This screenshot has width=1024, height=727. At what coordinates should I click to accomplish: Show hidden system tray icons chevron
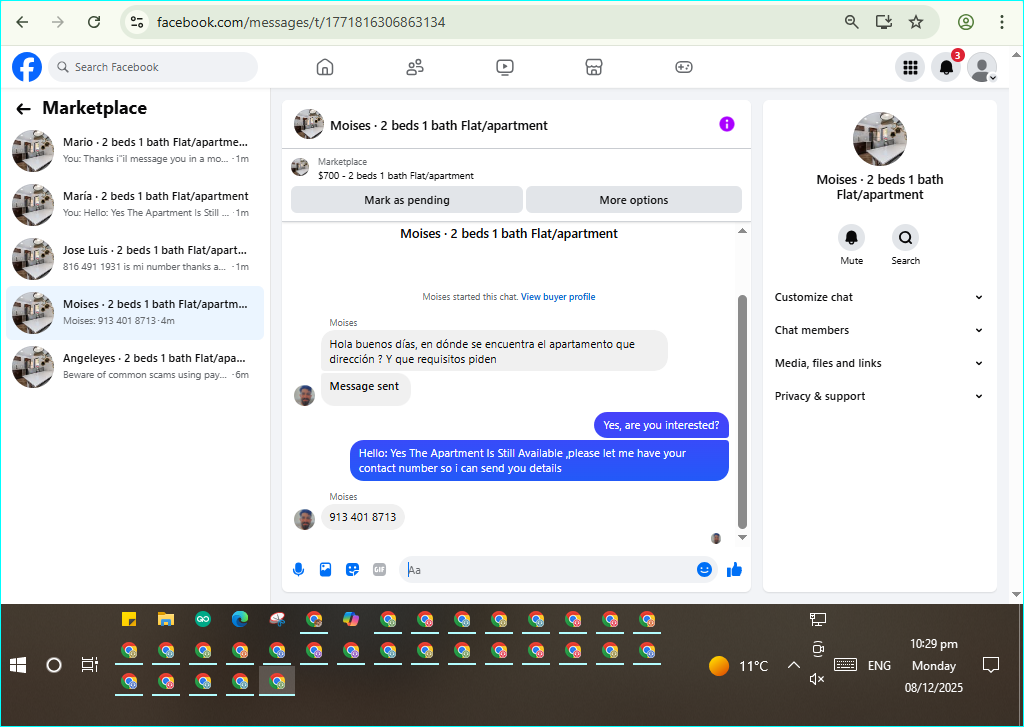pyautogui.click(x=793, y=666)
